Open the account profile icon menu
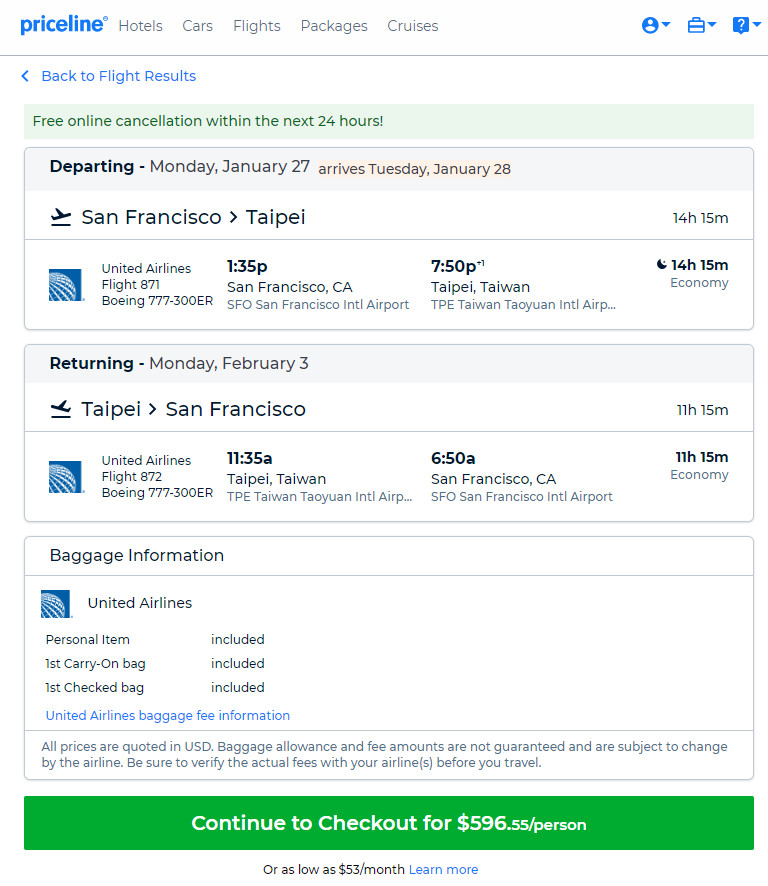Image resolution: width=768 pixels, height=886 pixels. pyautogui.click(x=650, y=25)
